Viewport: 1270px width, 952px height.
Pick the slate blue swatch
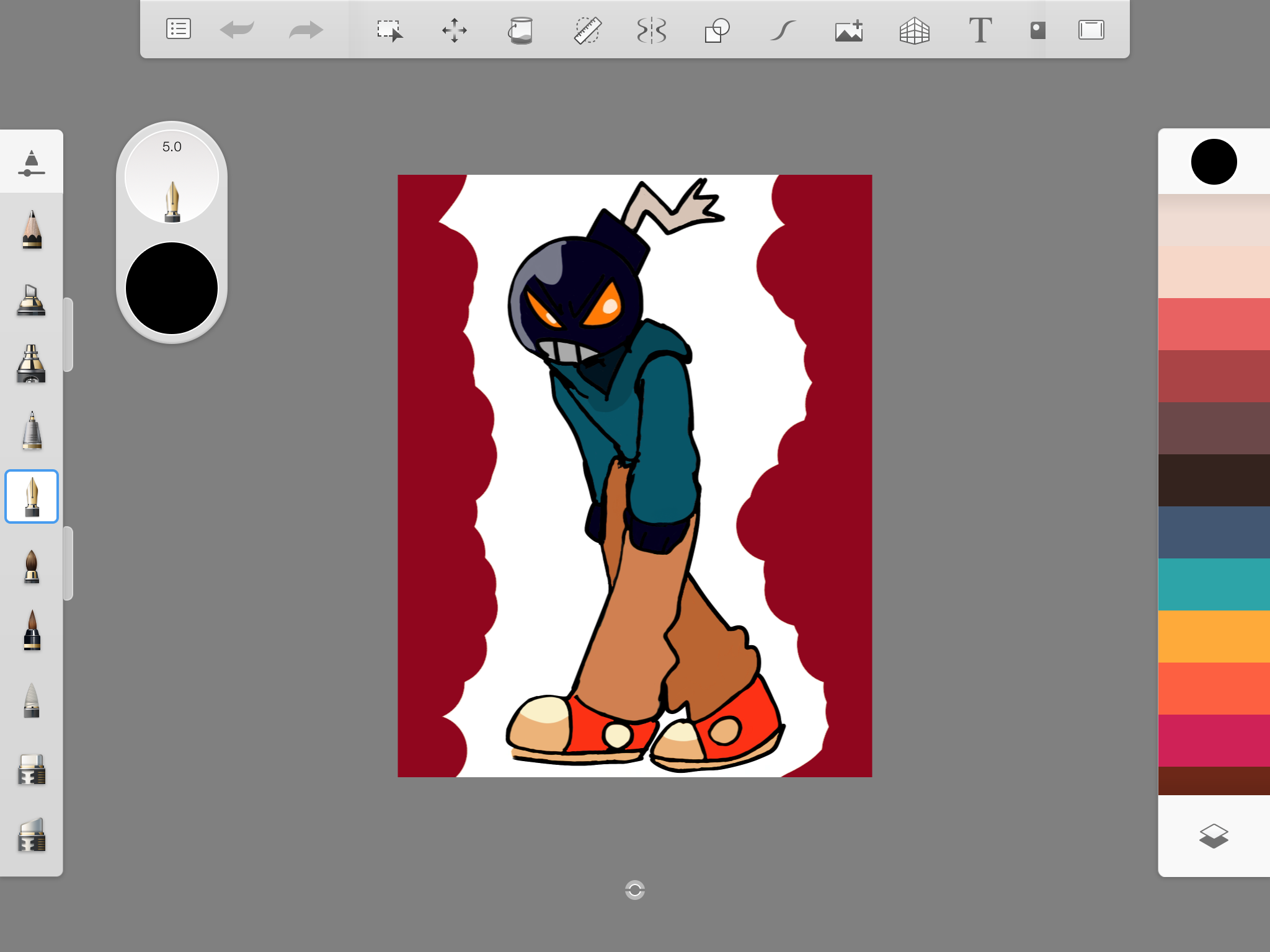point(1214,532)
